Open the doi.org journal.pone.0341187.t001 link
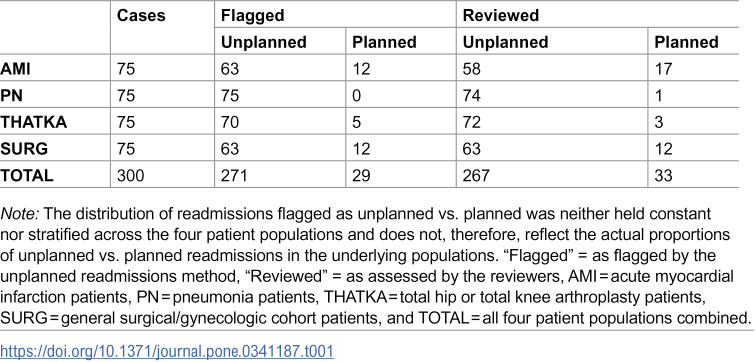The height and width of the screenshot is (362, 756). click(167, 350)
